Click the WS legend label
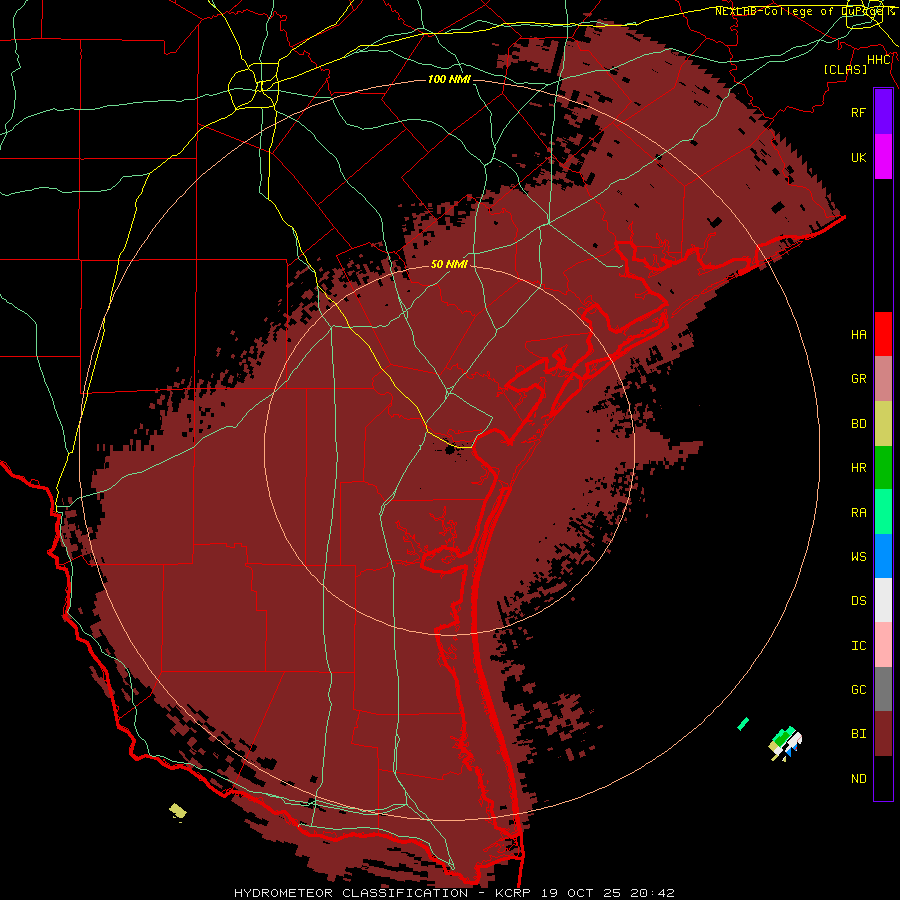 point(858,557)
